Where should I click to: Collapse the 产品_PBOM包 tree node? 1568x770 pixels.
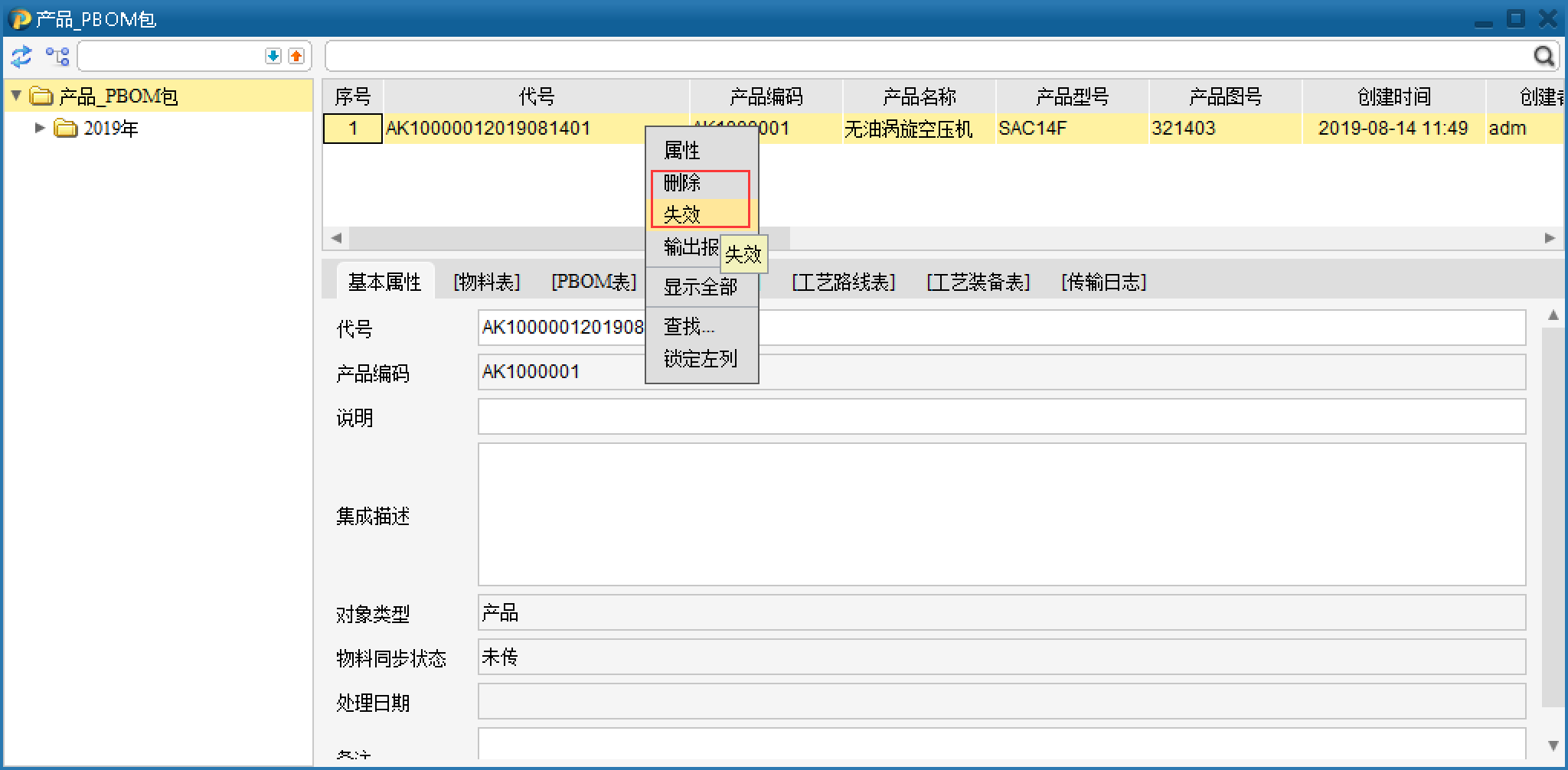(16, 96)
